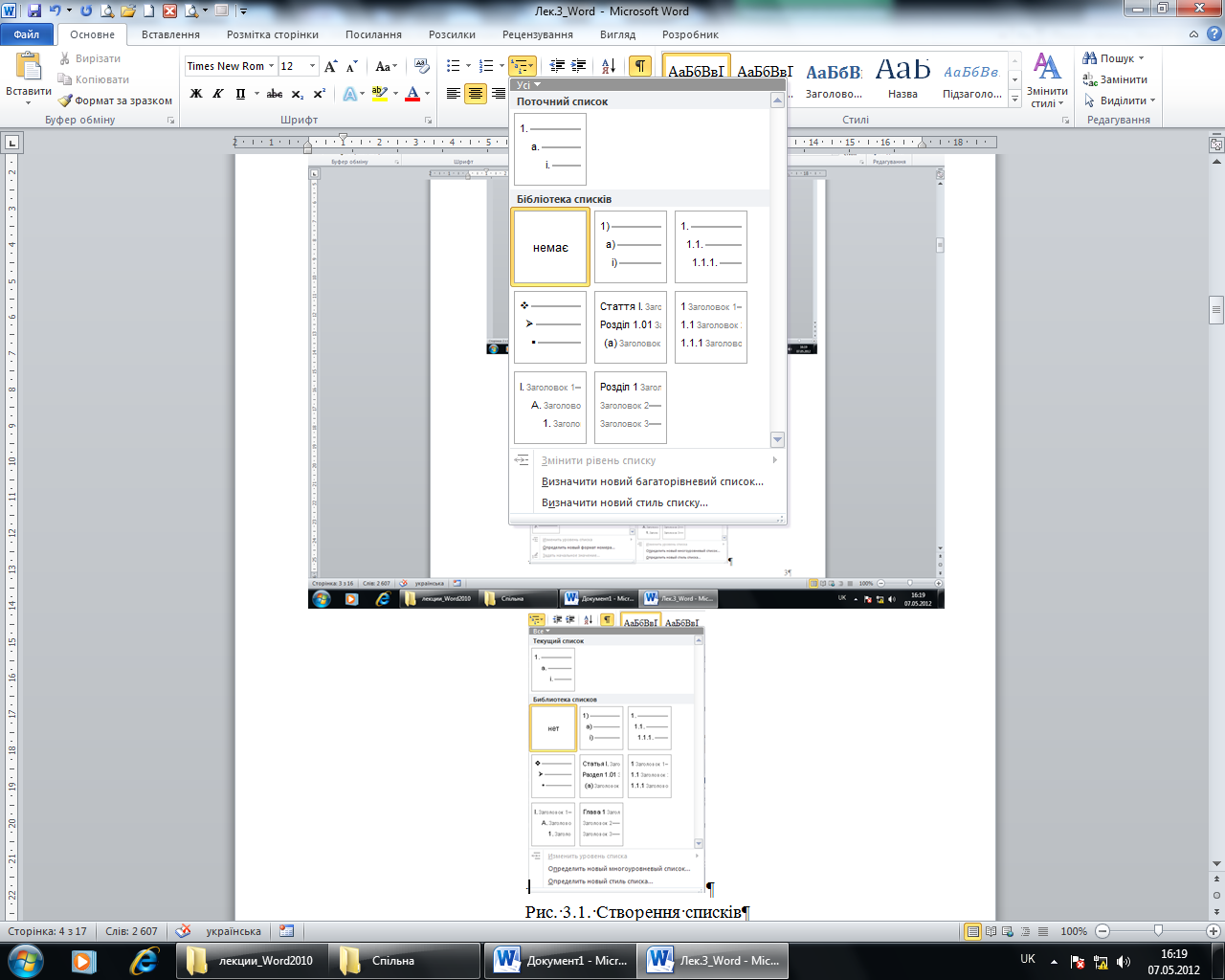Viewport: 1225px width, 980px height.
Task: Switch to the Розмітка сторінки tab
Action: point(273,34)
